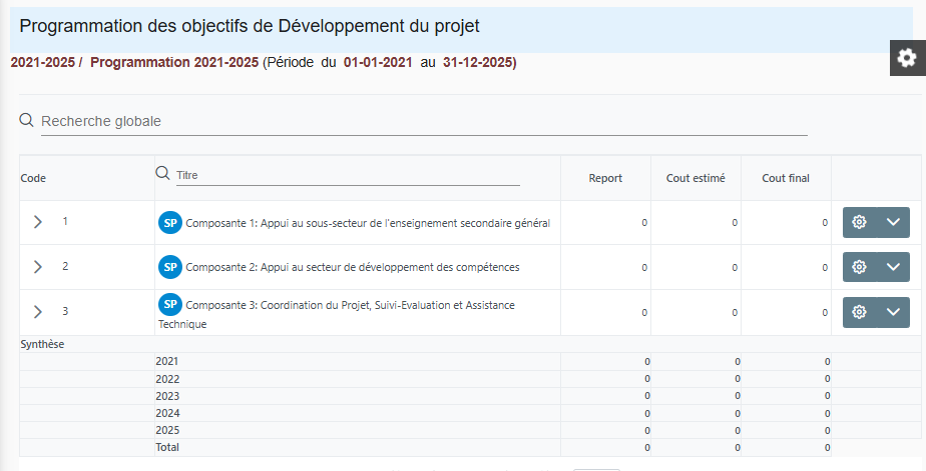926x471 pixels.
Task: Open the dropdown arrow for Composante 1 actions
Action: [894, 223]
